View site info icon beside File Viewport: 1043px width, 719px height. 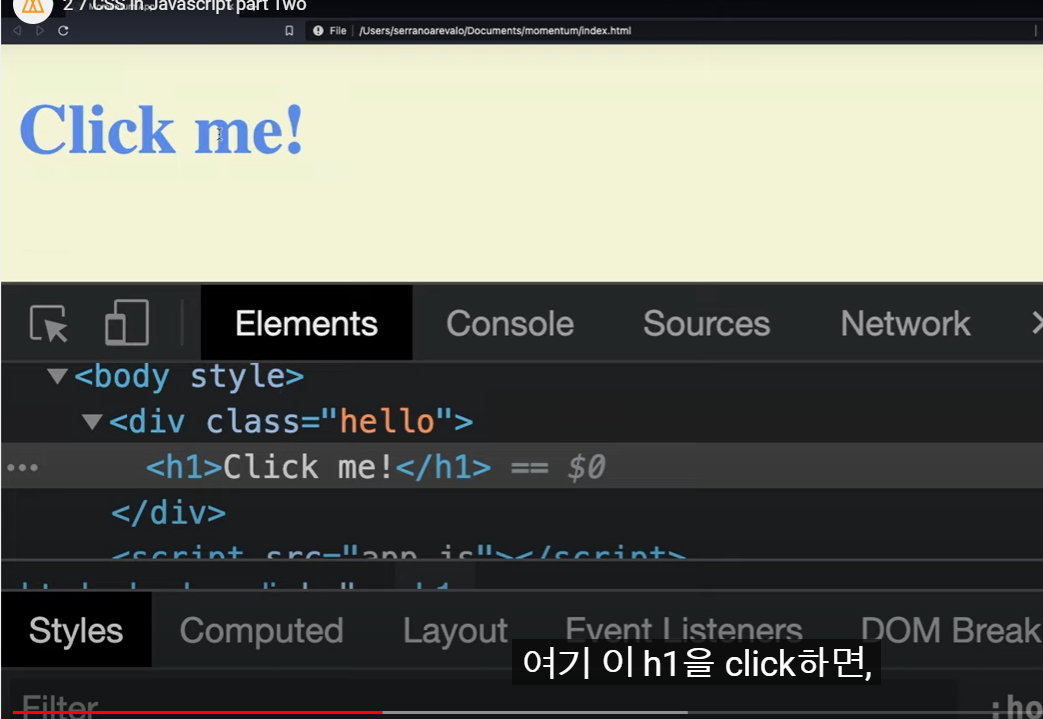click(318, 31)
